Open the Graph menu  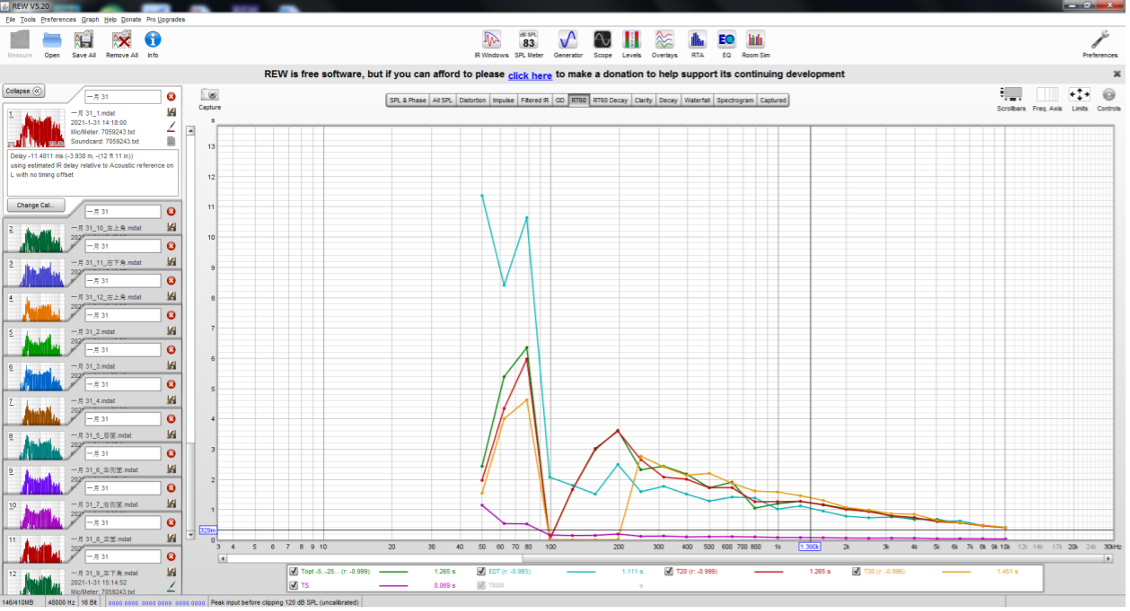(90, 19)
